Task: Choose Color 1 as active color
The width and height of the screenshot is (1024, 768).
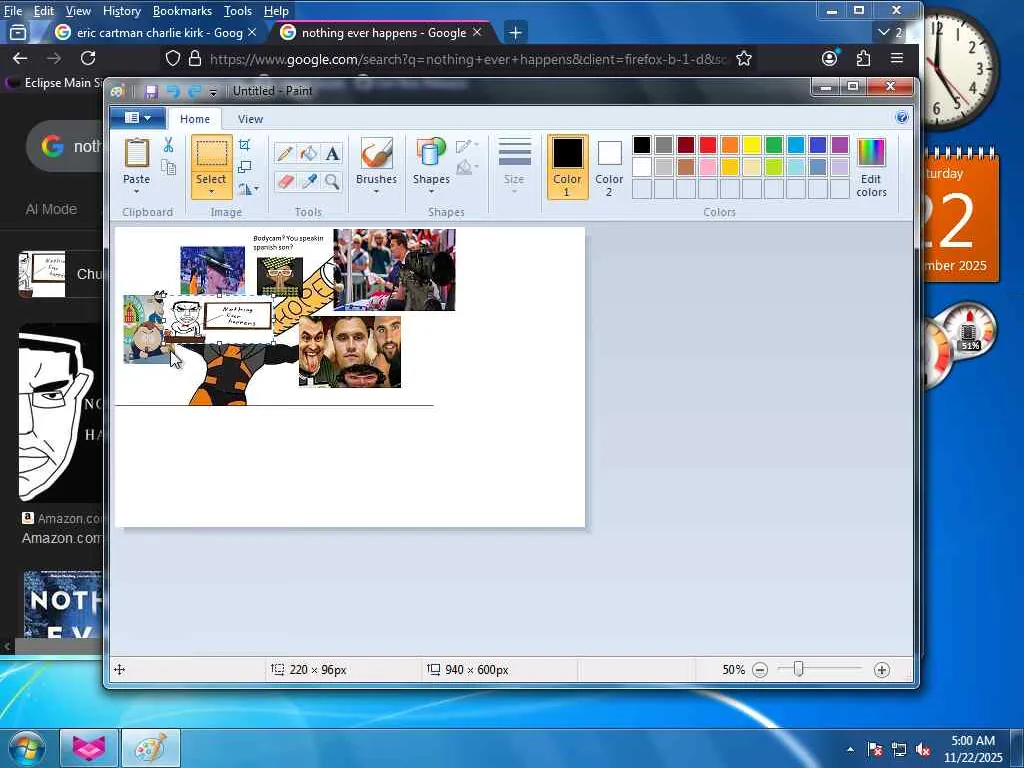Action: (x=568, y=167)
